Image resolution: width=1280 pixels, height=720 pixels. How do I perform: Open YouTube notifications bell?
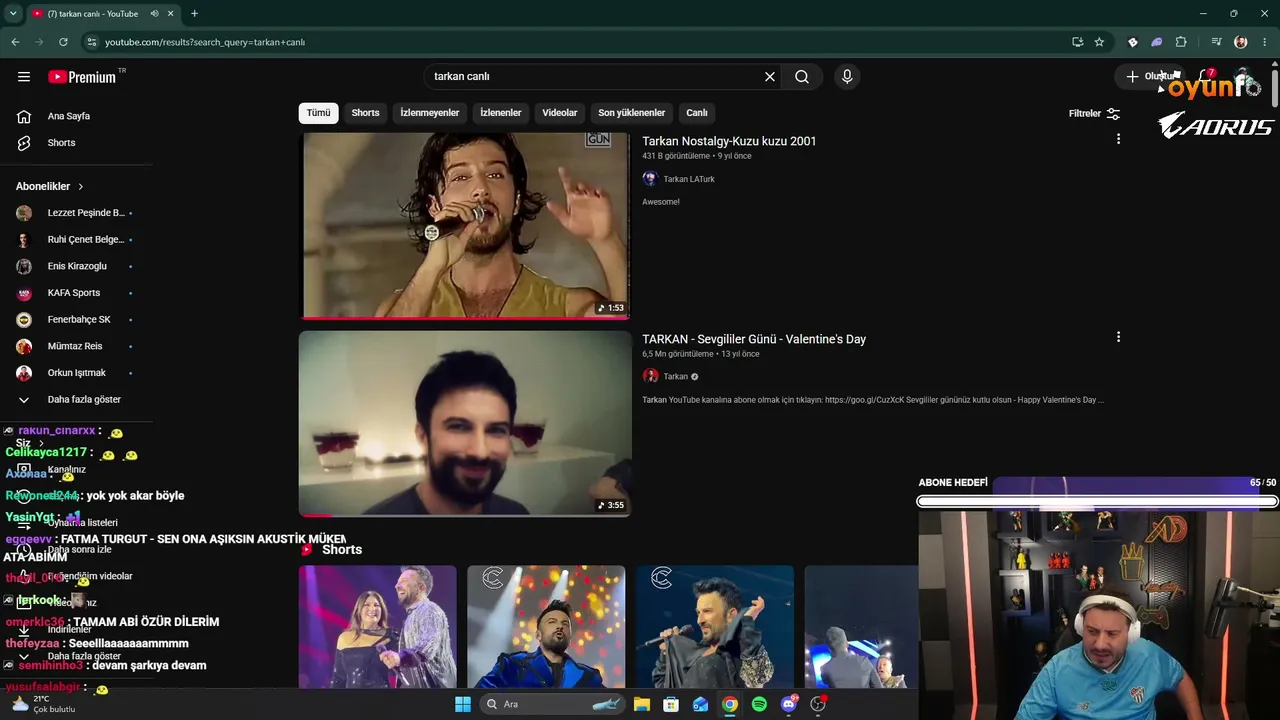pos(1206,77)
